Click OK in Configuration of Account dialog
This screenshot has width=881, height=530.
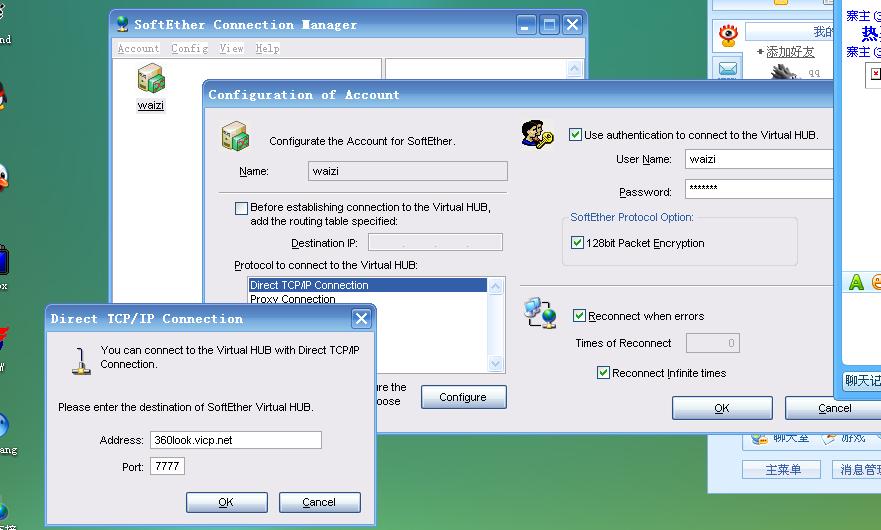click(x=722, y=408)
